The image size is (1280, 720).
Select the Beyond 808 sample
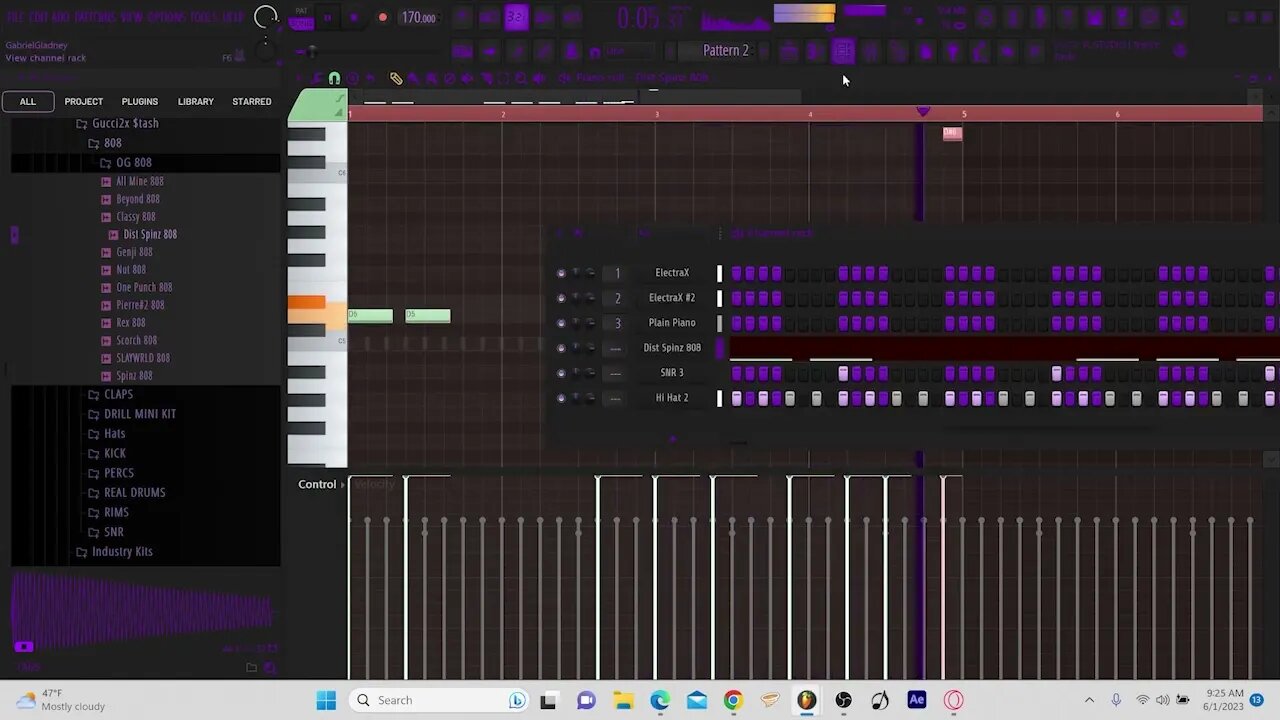pos(131,199)
